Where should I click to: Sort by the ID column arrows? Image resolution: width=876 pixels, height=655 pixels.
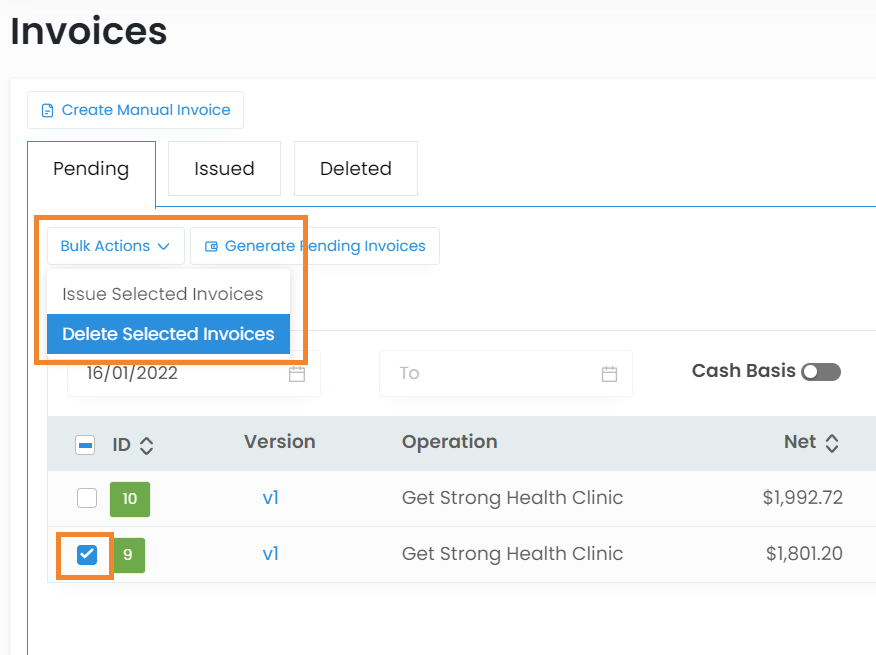click(x=146, y=446)
